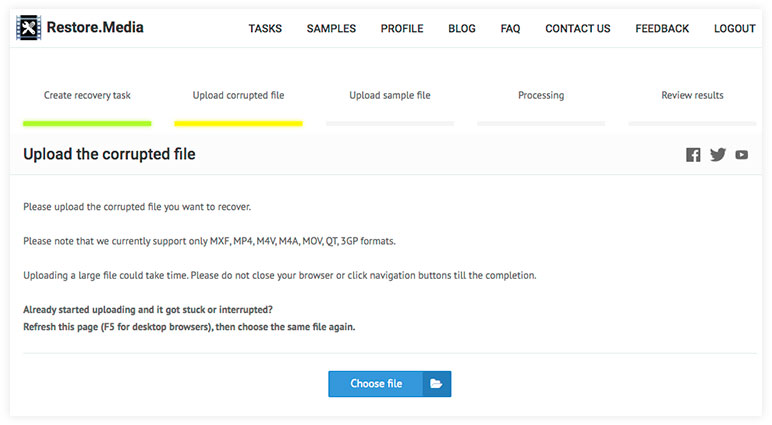Viewport: 772px width, 425px height.
Task: Click the Restore.Media logo icon
Action: (x=29, y=28)
